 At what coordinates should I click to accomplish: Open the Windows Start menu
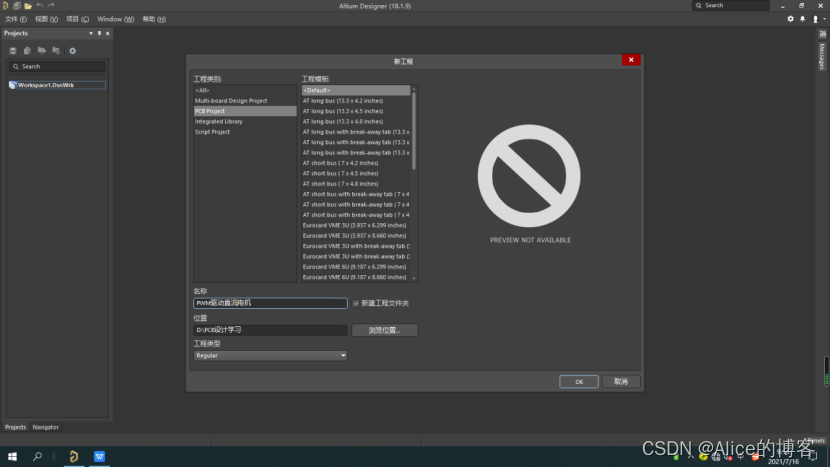[12, 456]
